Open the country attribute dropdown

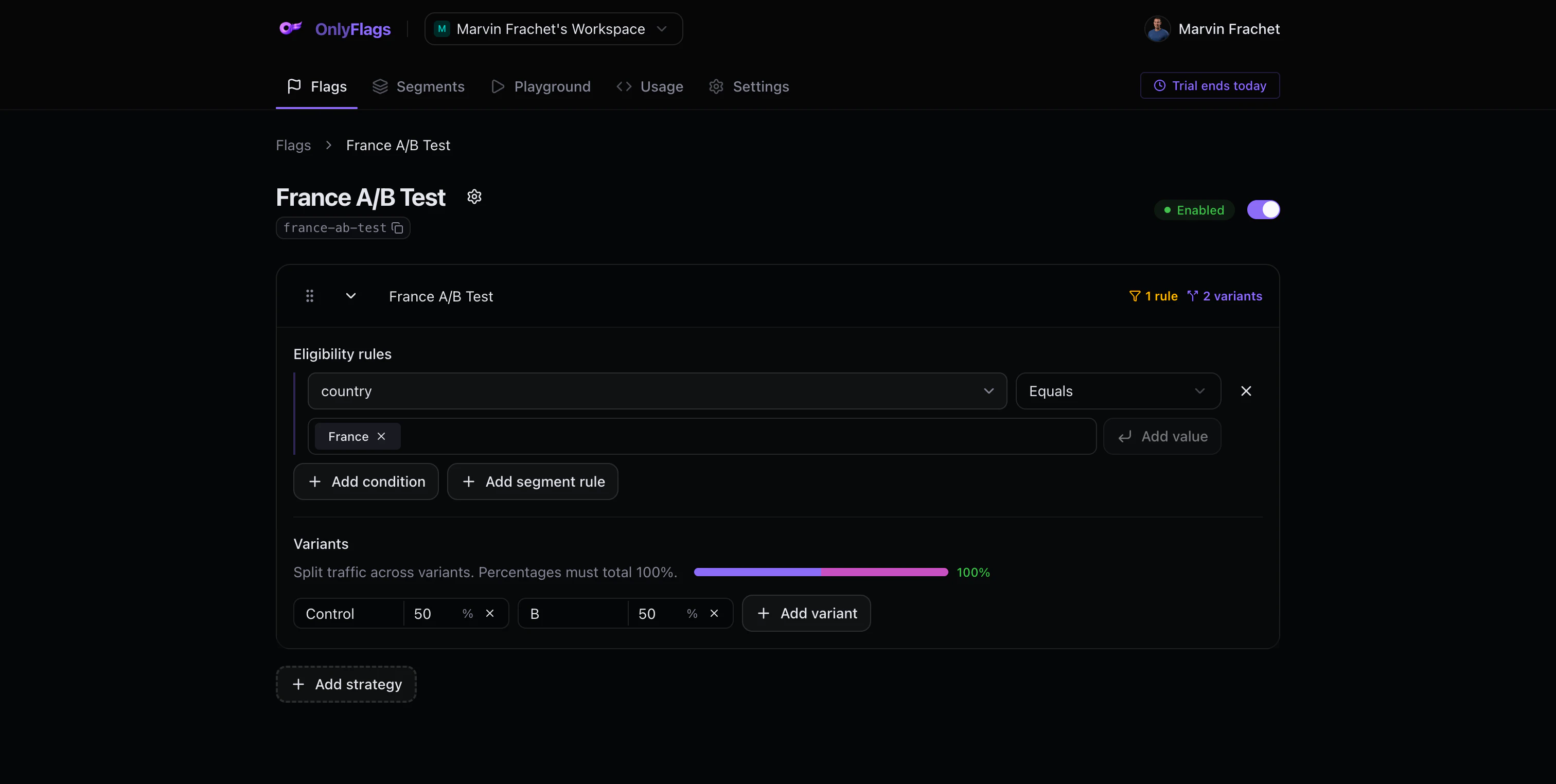tap(657, 391)
